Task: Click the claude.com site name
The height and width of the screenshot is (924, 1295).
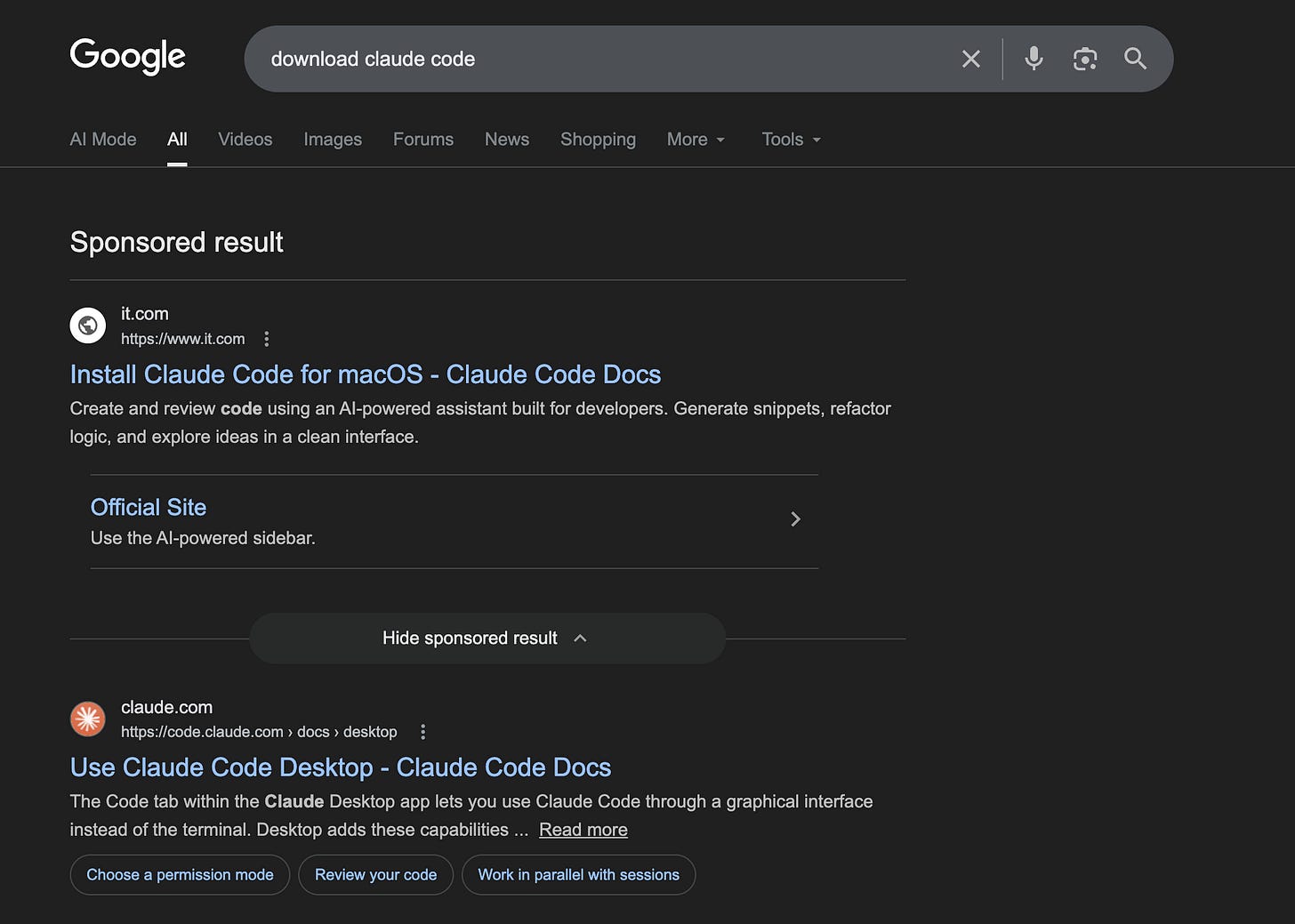Action: pyautogui.click(x=167, y=707)
